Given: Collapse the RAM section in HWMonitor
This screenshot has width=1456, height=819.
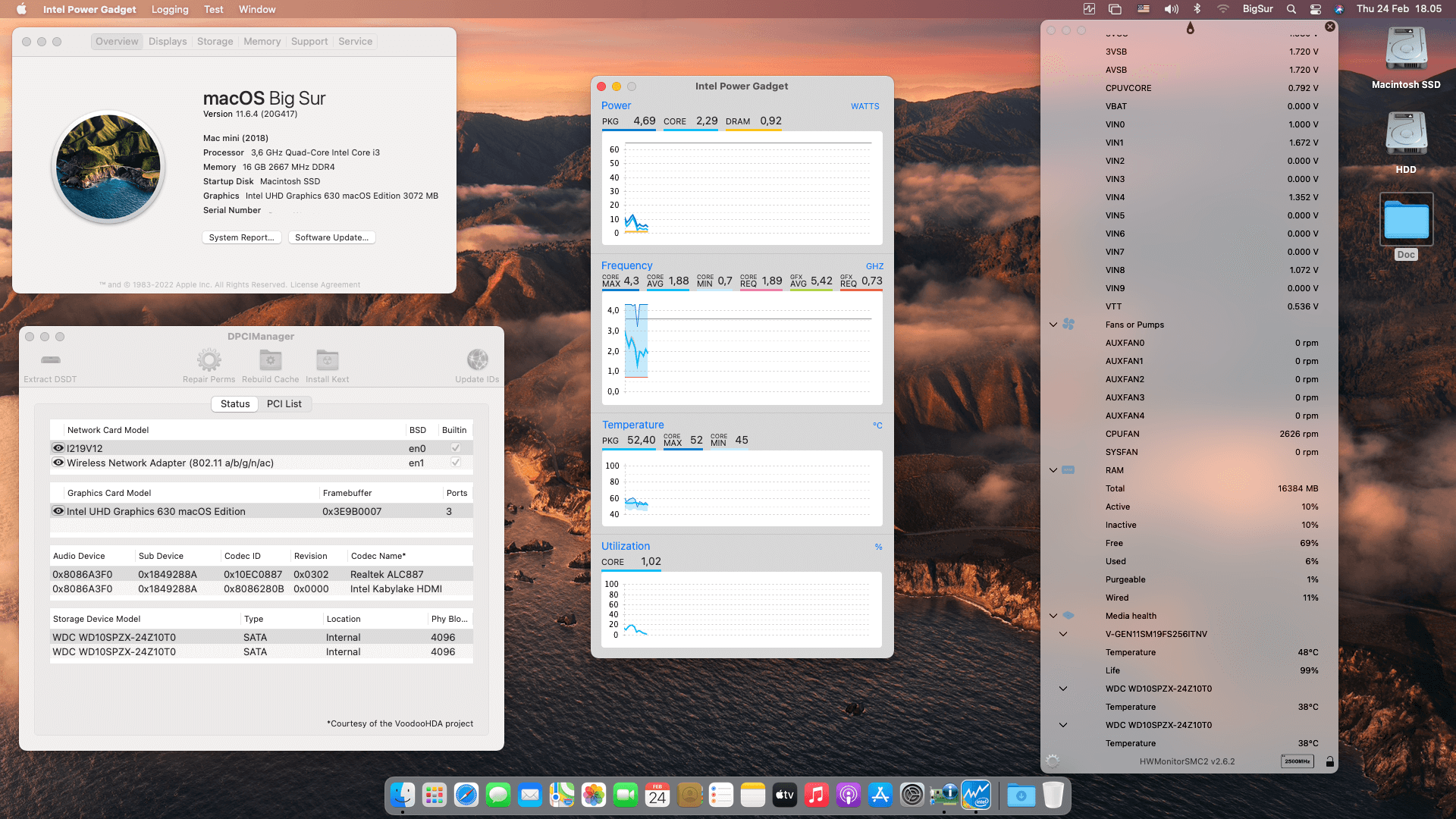Looking at the screenshot, I should coord(1053,470).
